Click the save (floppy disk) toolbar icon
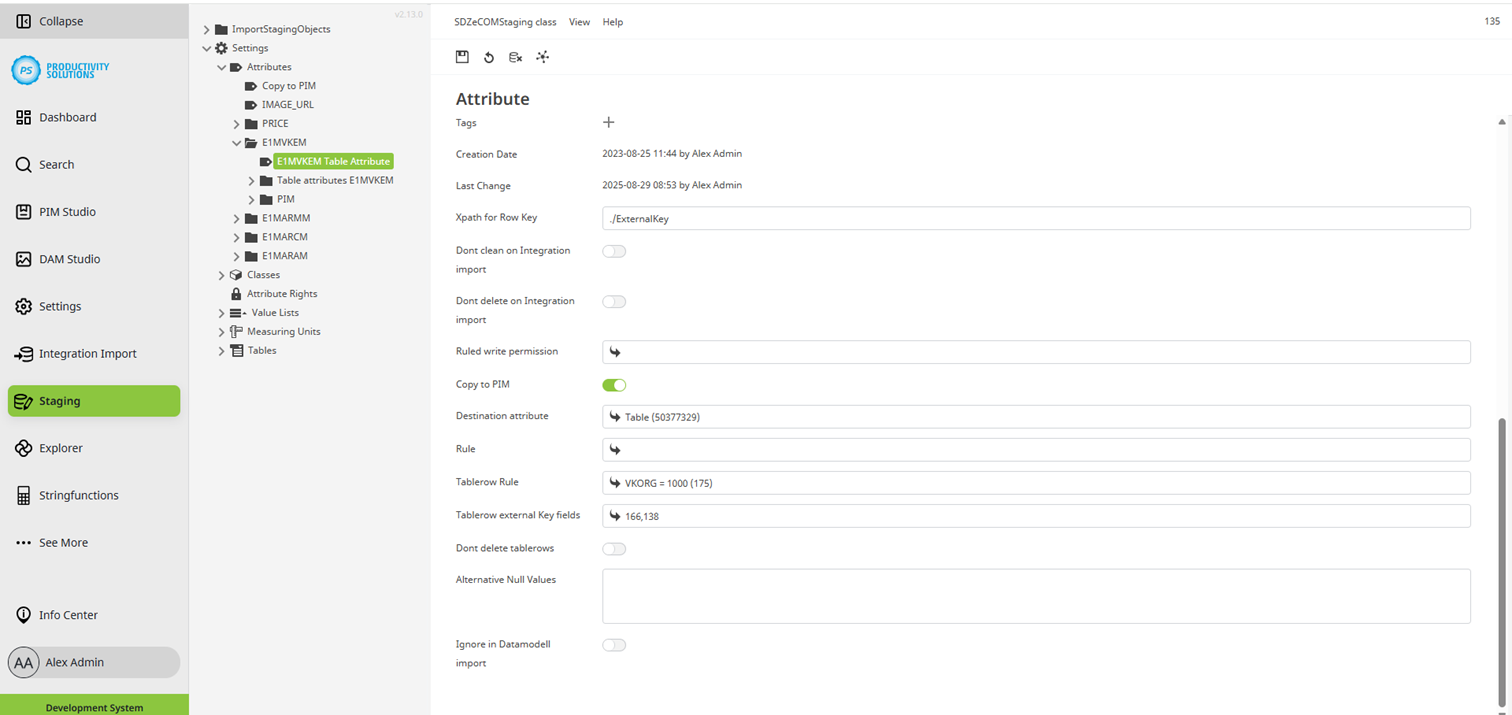Screen dimensions: 1512x715 pyautogui.click(x=462, y=57)
